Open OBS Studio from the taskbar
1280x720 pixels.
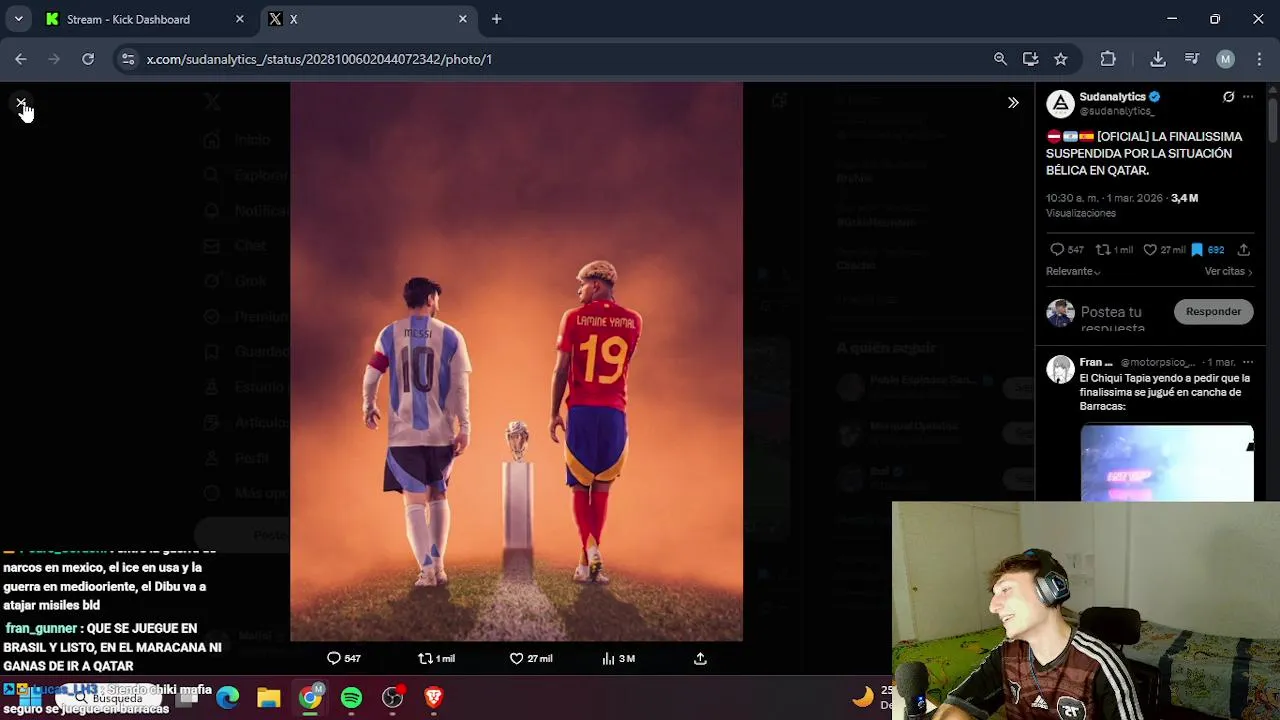[392, 697]
